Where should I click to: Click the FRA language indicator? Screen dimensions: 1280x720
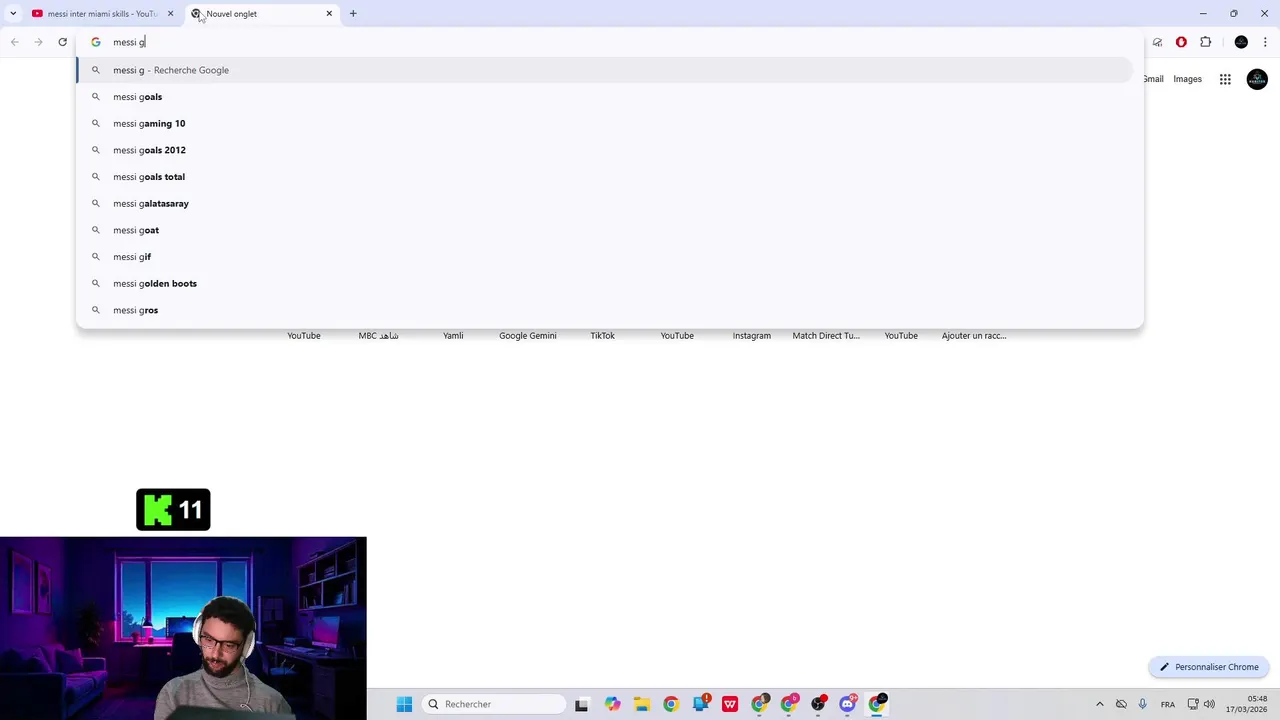pyautogui.click(x=1168, y=704)
